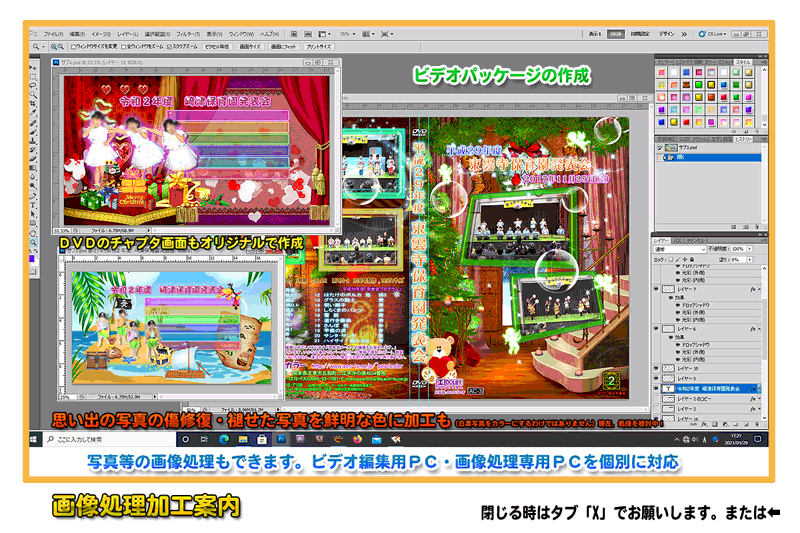The height and width of the screenshot is (533, 800).
Task: Switch to the デザイン workspace
Action: click(666, 34)
